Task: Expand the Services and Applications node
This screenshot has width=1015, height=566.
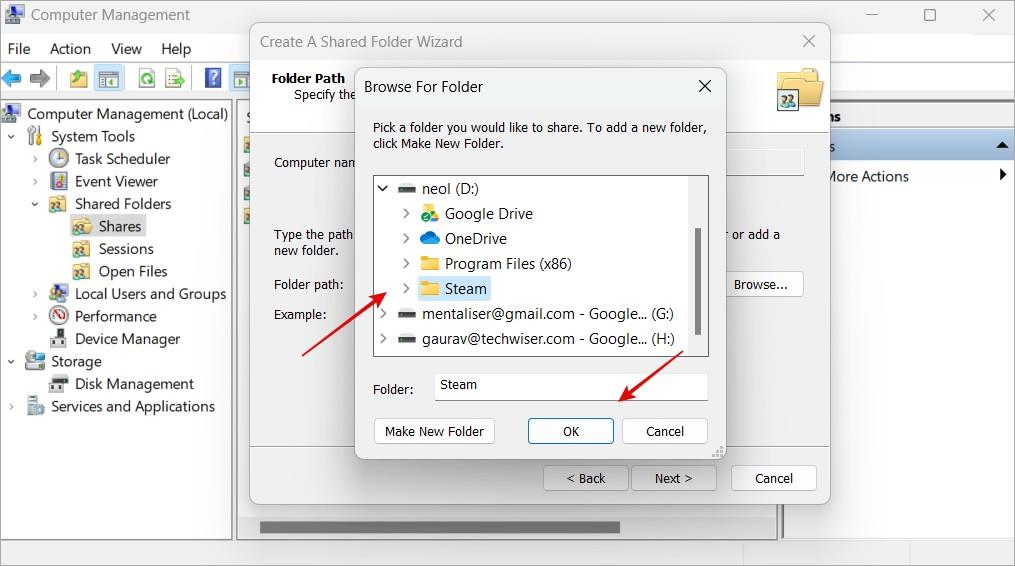Action: [11, 407]
